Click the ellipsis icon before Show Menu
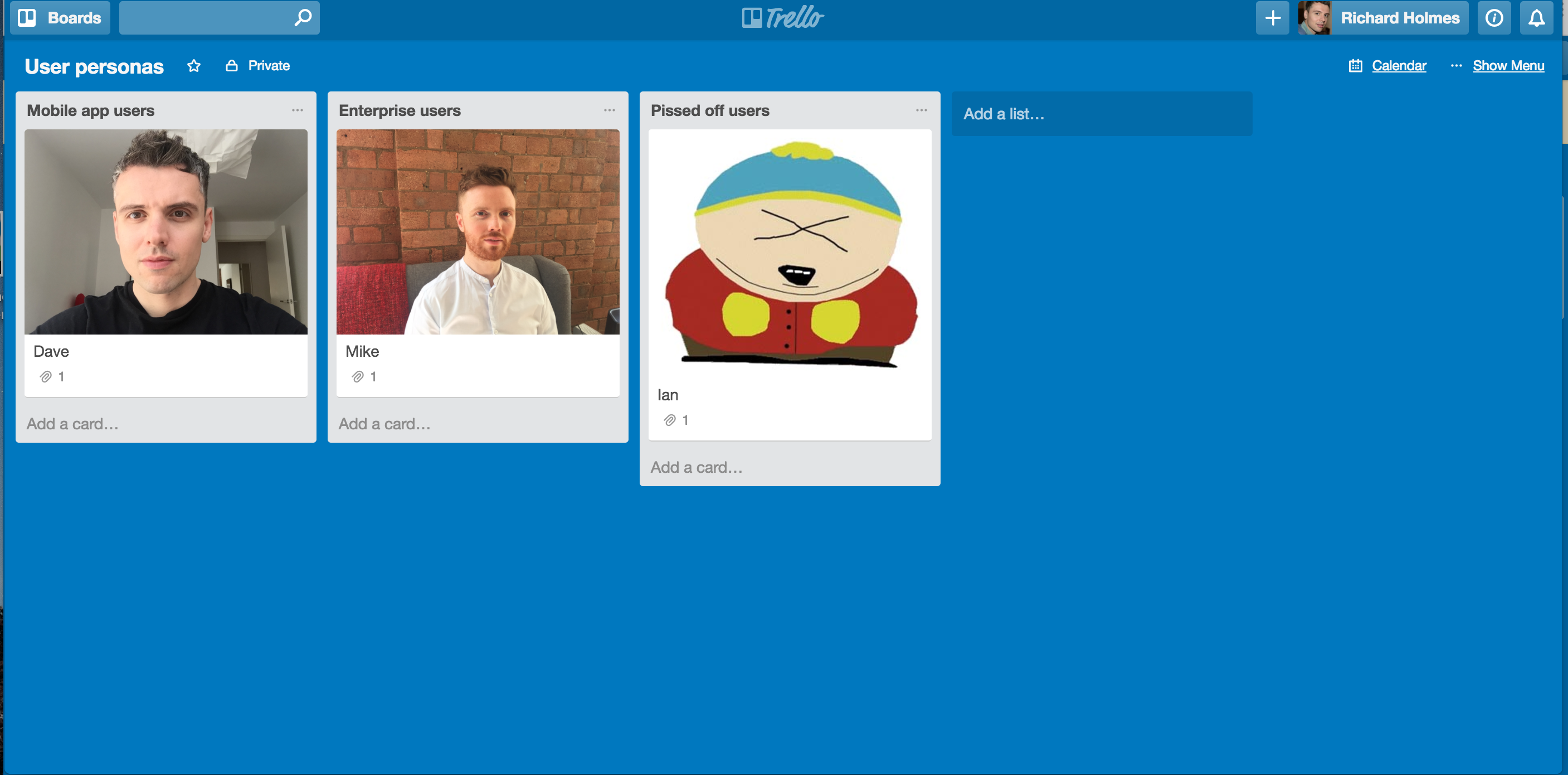This screenshot has width=1568, height=775. (1456, 66)
